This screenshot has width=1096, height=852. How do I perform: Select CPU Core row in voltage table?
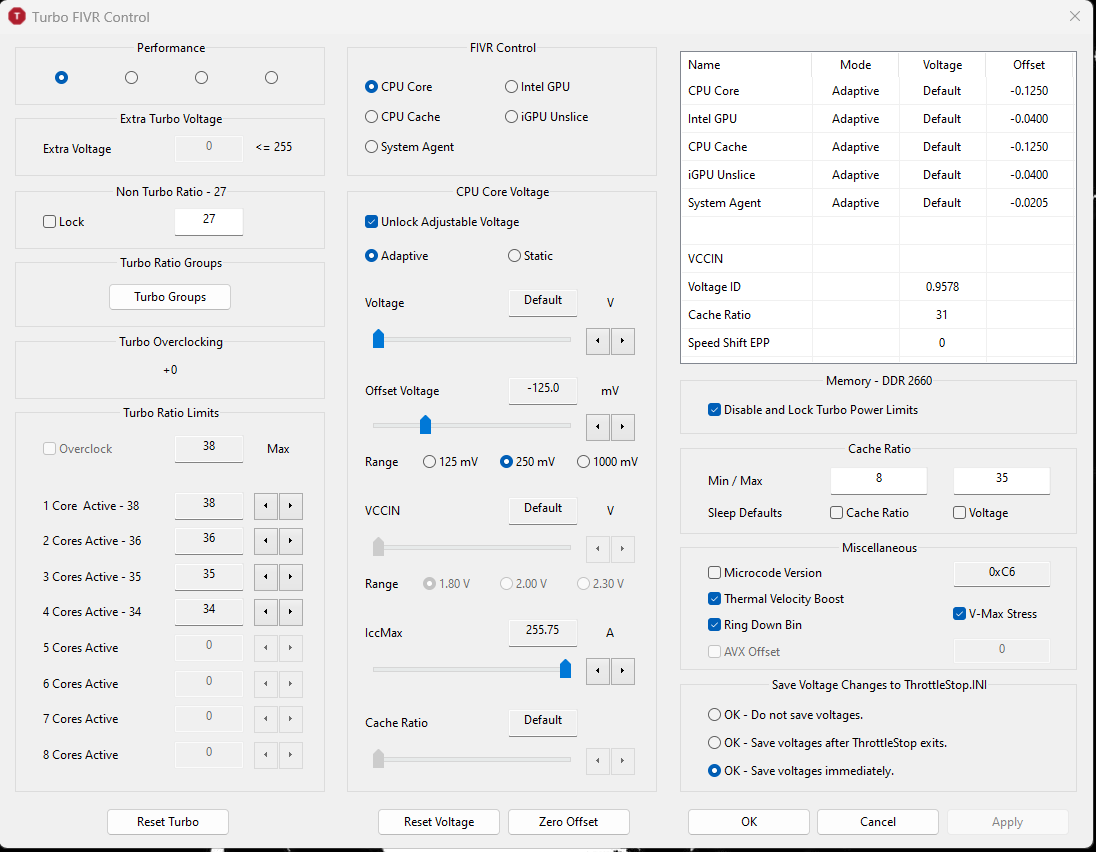[878, 91]
